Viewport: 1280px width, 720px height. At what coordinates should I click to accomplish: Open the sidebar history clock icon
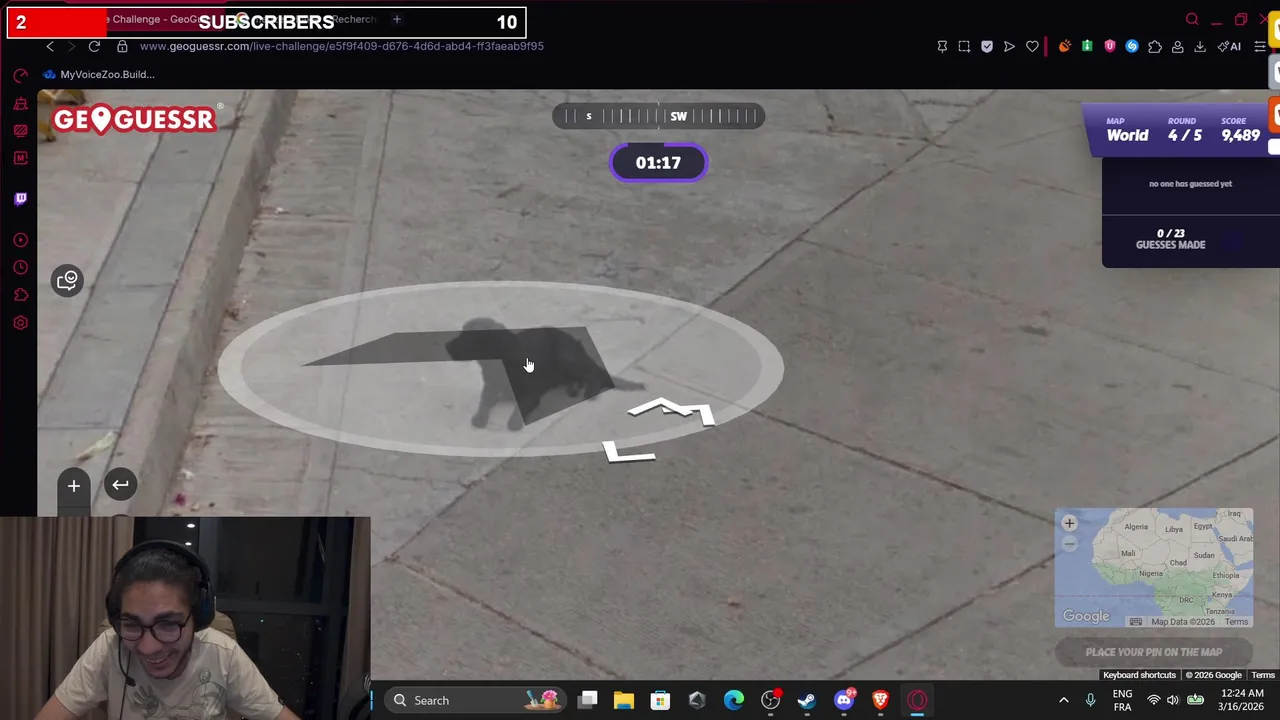(20, 267)
